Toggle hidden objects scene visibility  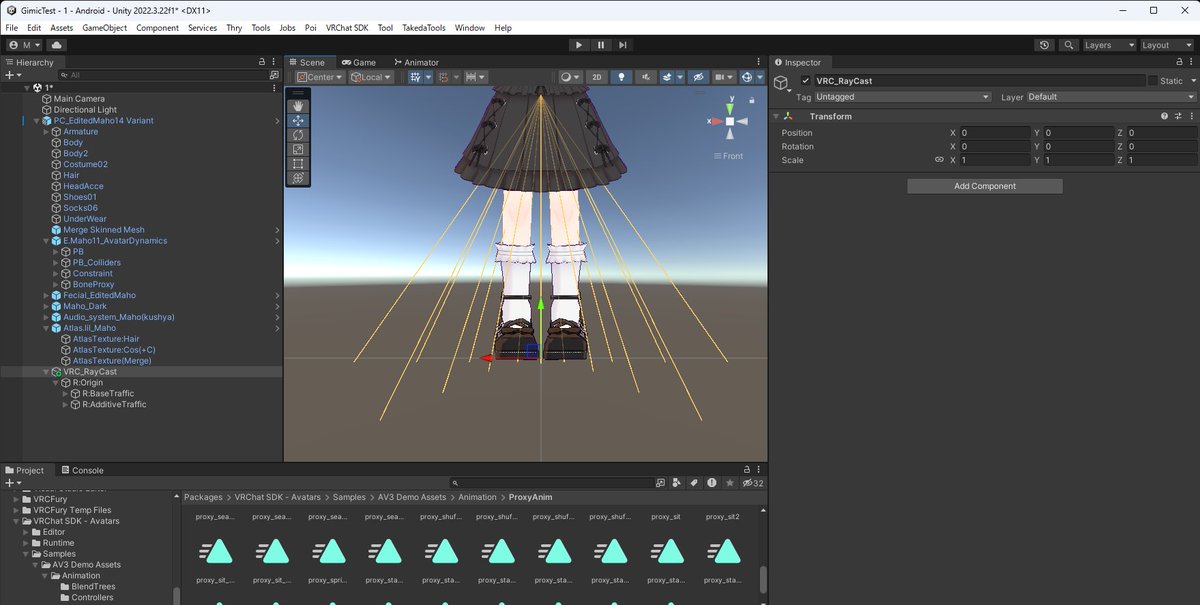(x=698, y=77)
